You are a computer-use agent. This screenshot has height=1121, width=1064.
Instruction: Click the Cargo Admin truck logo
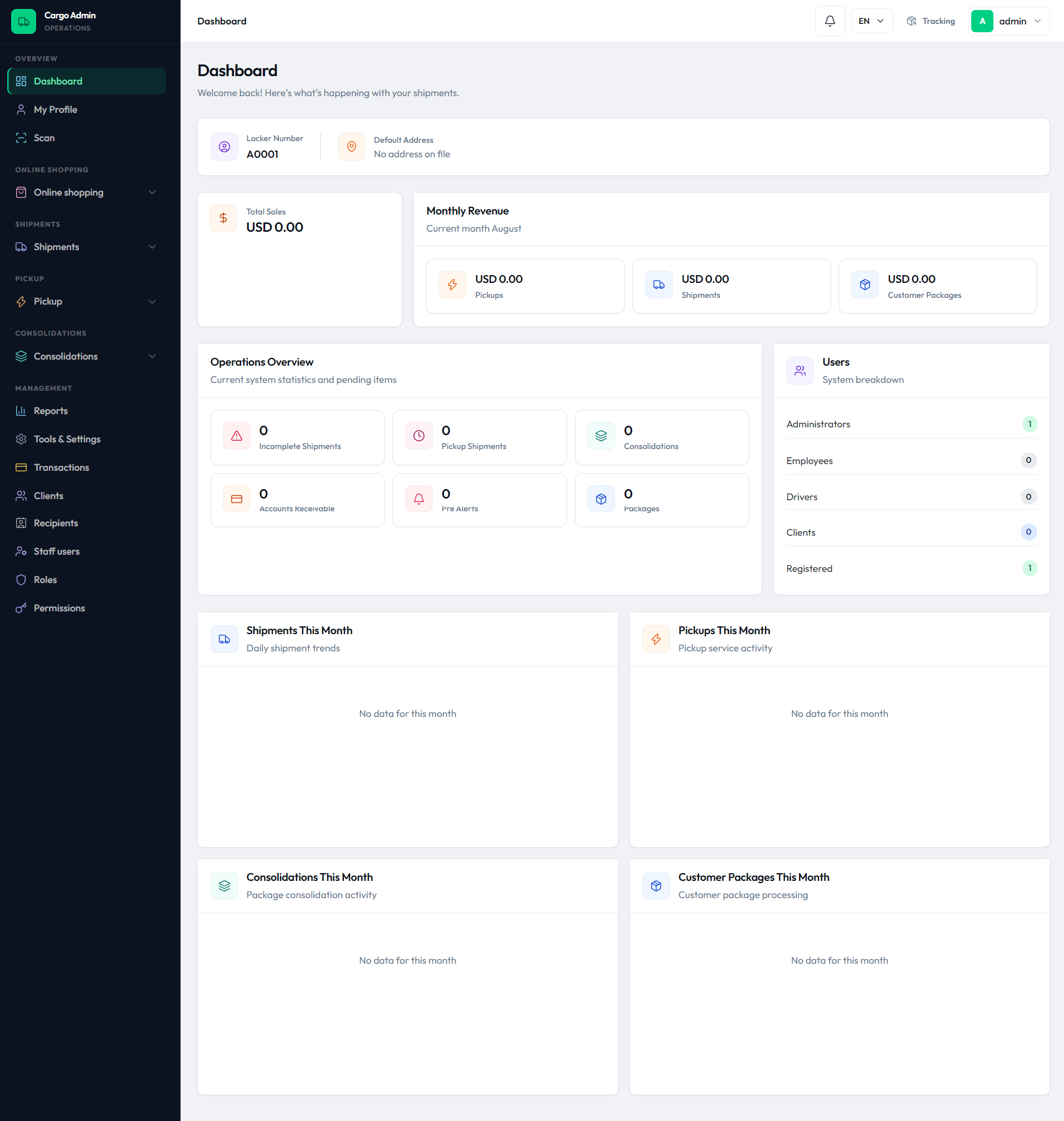[x=23, y=21]
